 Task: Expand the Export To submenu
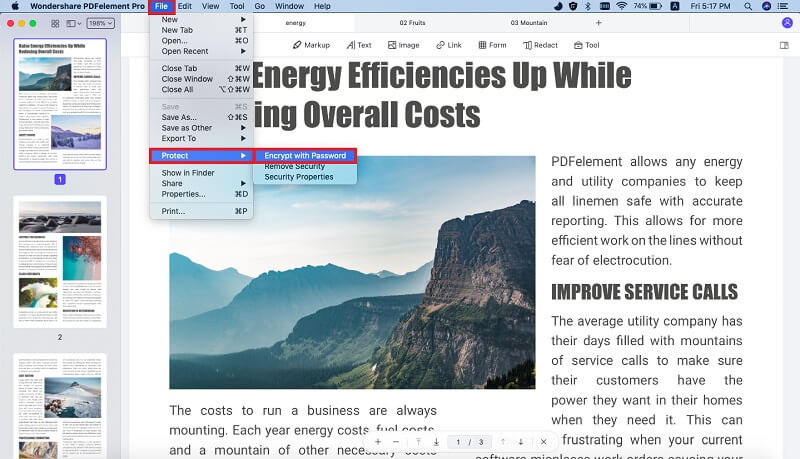pyautogui.click(x=202, y=139)
